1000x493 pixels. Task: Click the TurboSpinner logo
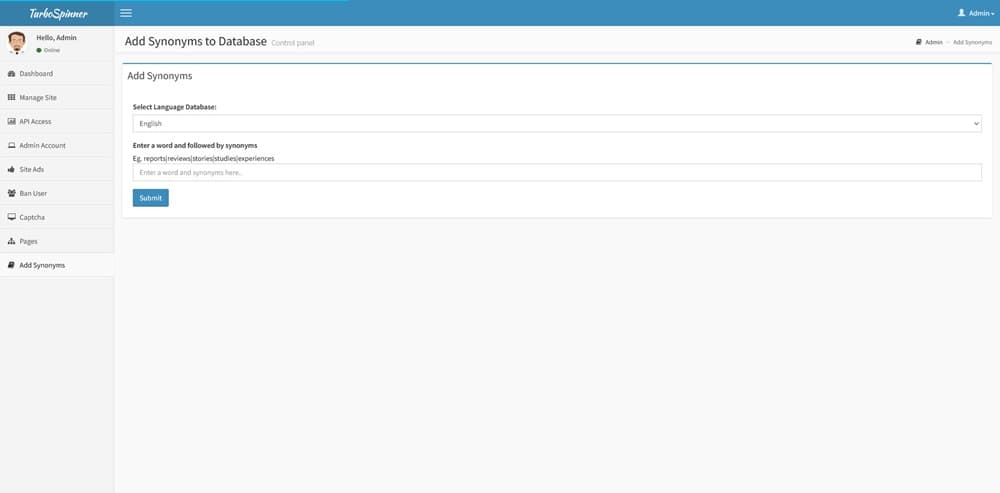[56, 13]
